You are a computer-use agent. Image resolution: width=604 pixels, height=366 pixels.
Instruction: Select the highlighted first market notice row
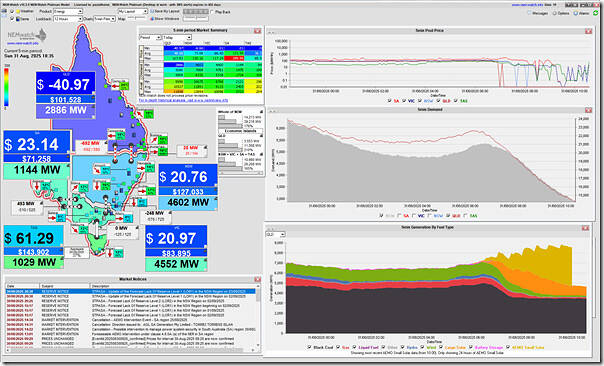coord(130,292)
